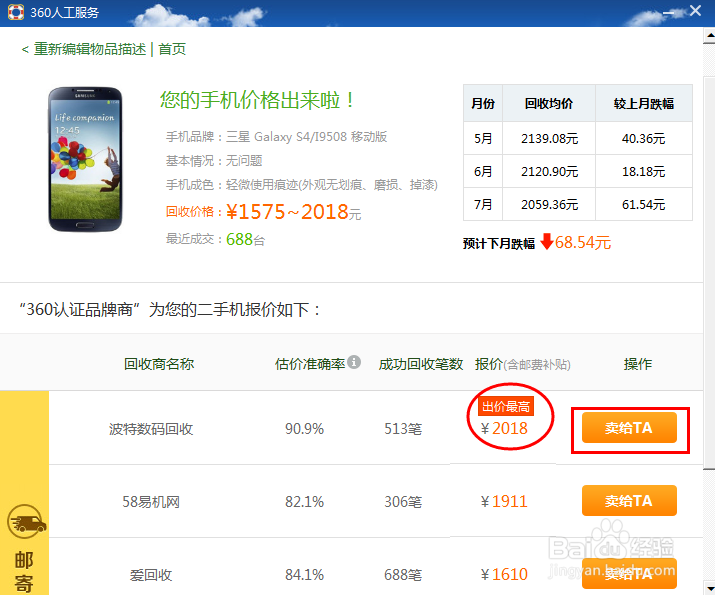
Task: Click the 360认证品牌商 quotes heading
Action: click(170, 310)
